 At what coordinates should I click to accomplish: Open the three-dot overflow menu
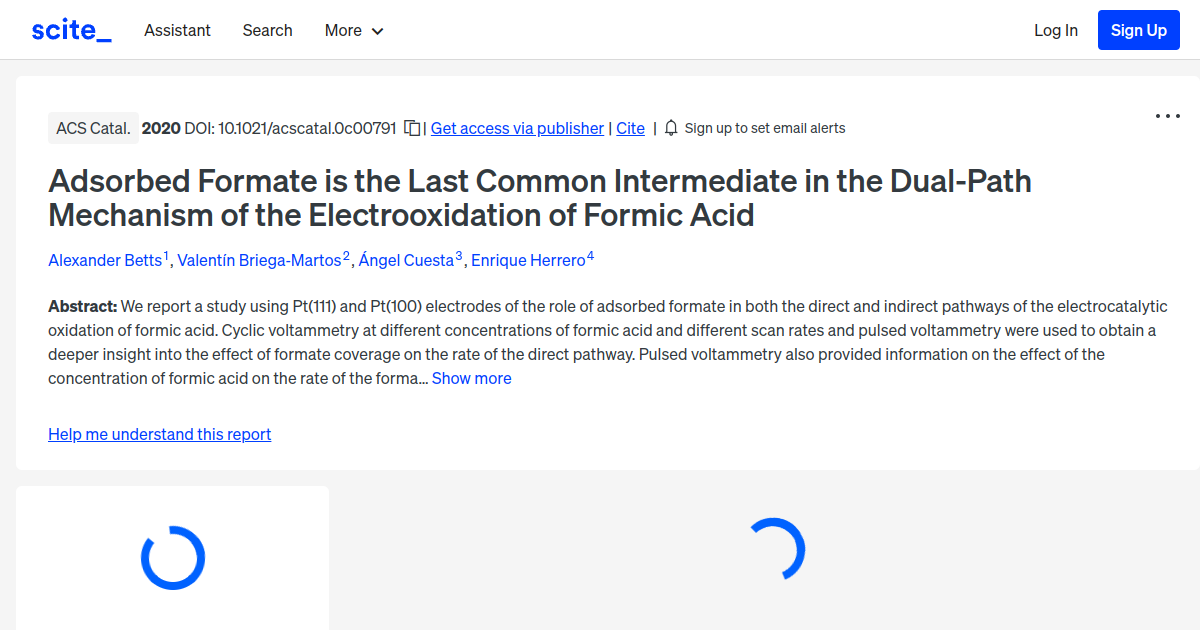point(1167,116)
